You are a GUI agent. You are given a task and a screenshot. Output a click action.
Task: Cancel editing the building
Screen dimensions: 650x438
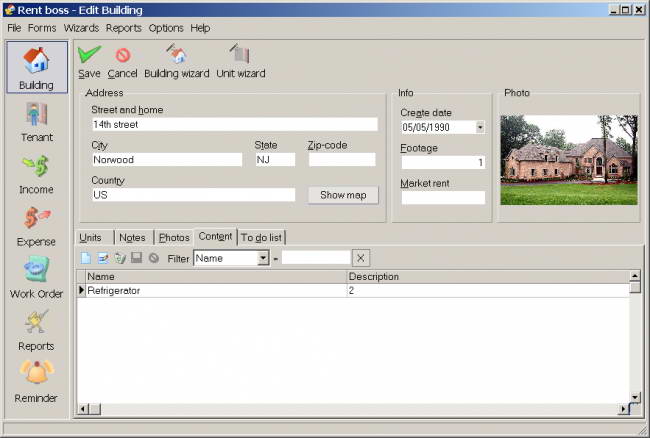pos(122,63)
